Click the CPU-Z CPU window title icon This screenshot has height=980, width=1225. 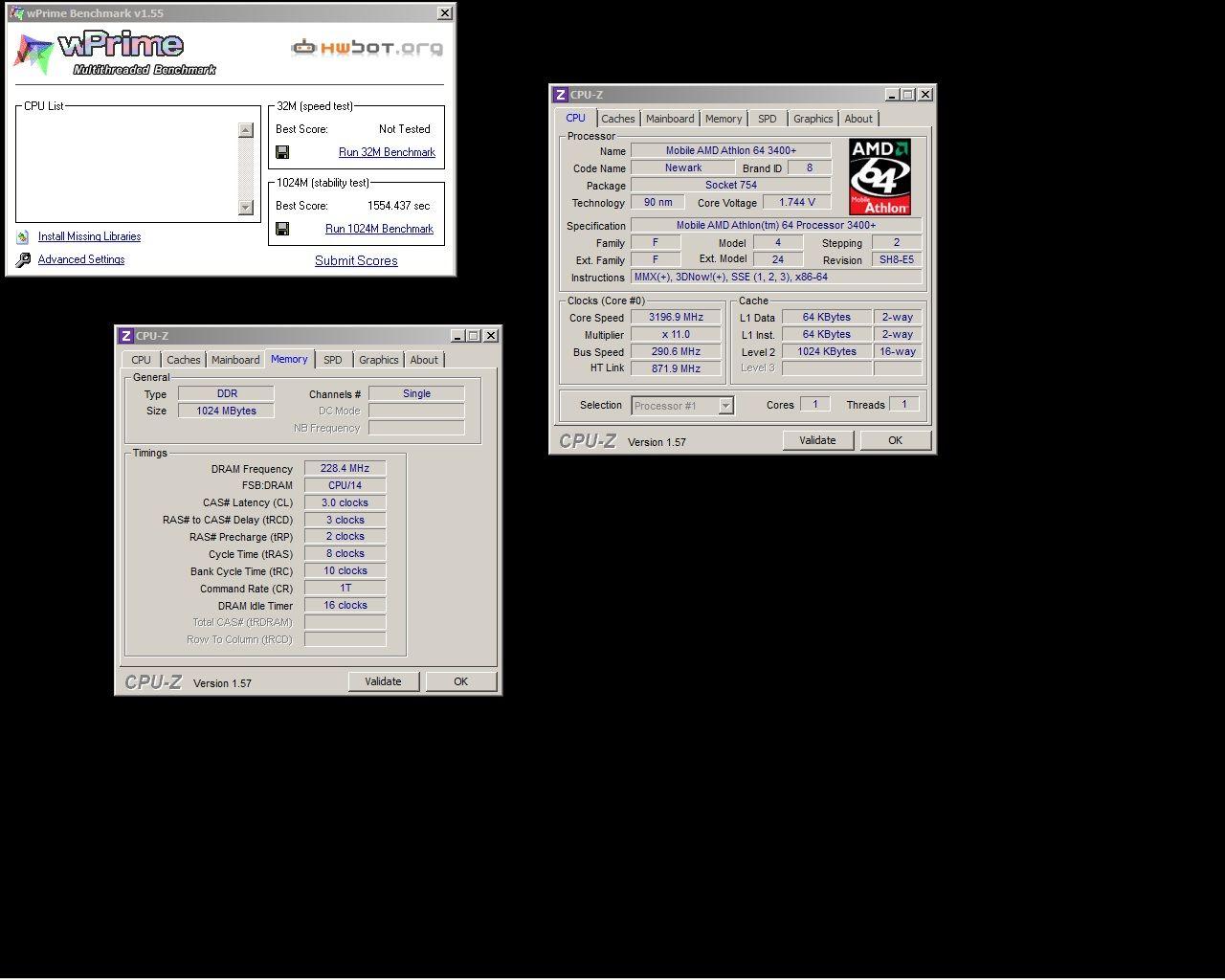(560, 95)
